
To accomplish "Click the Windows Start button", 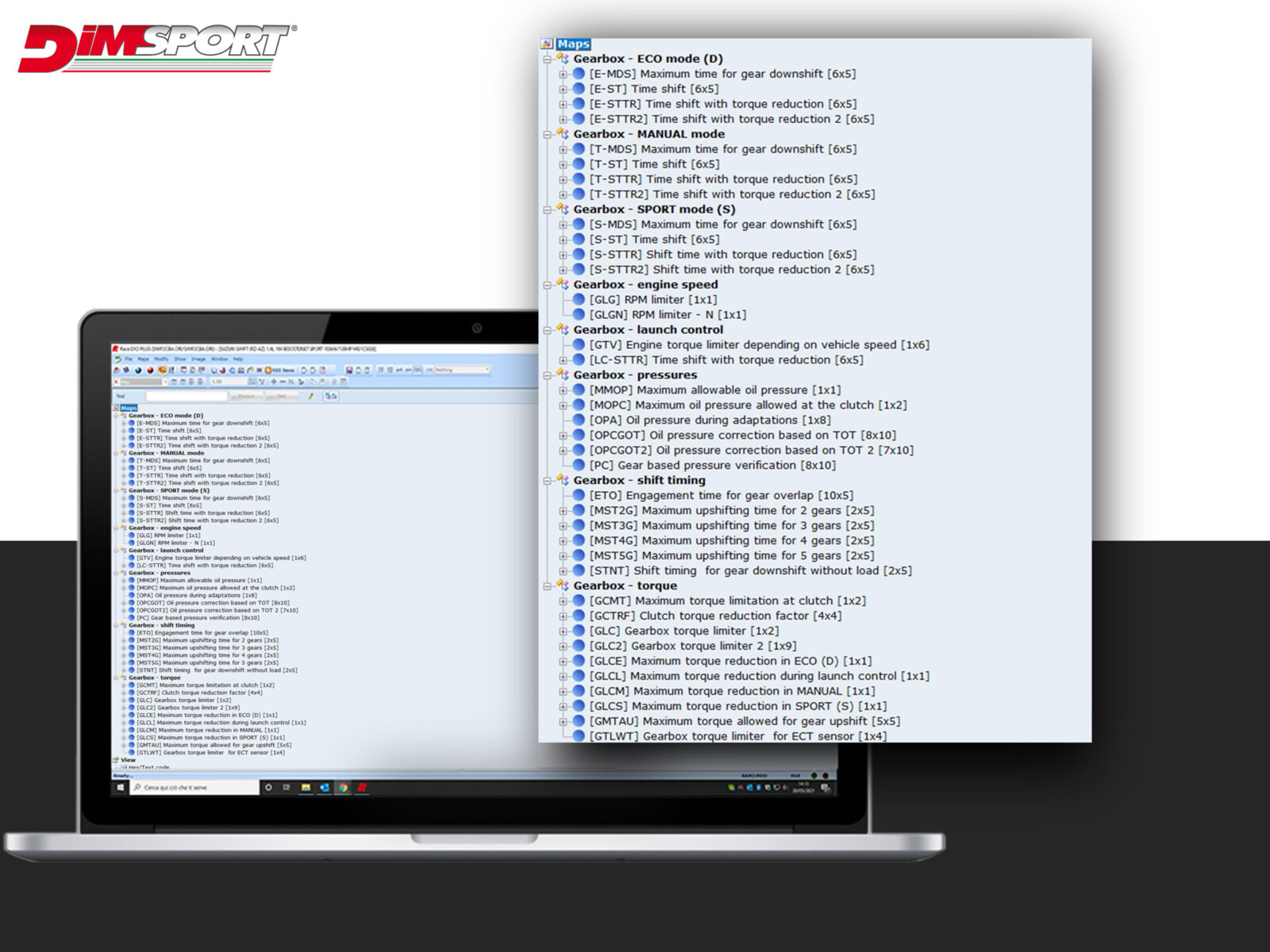I will pyautogui.click(x=121, y=788).
